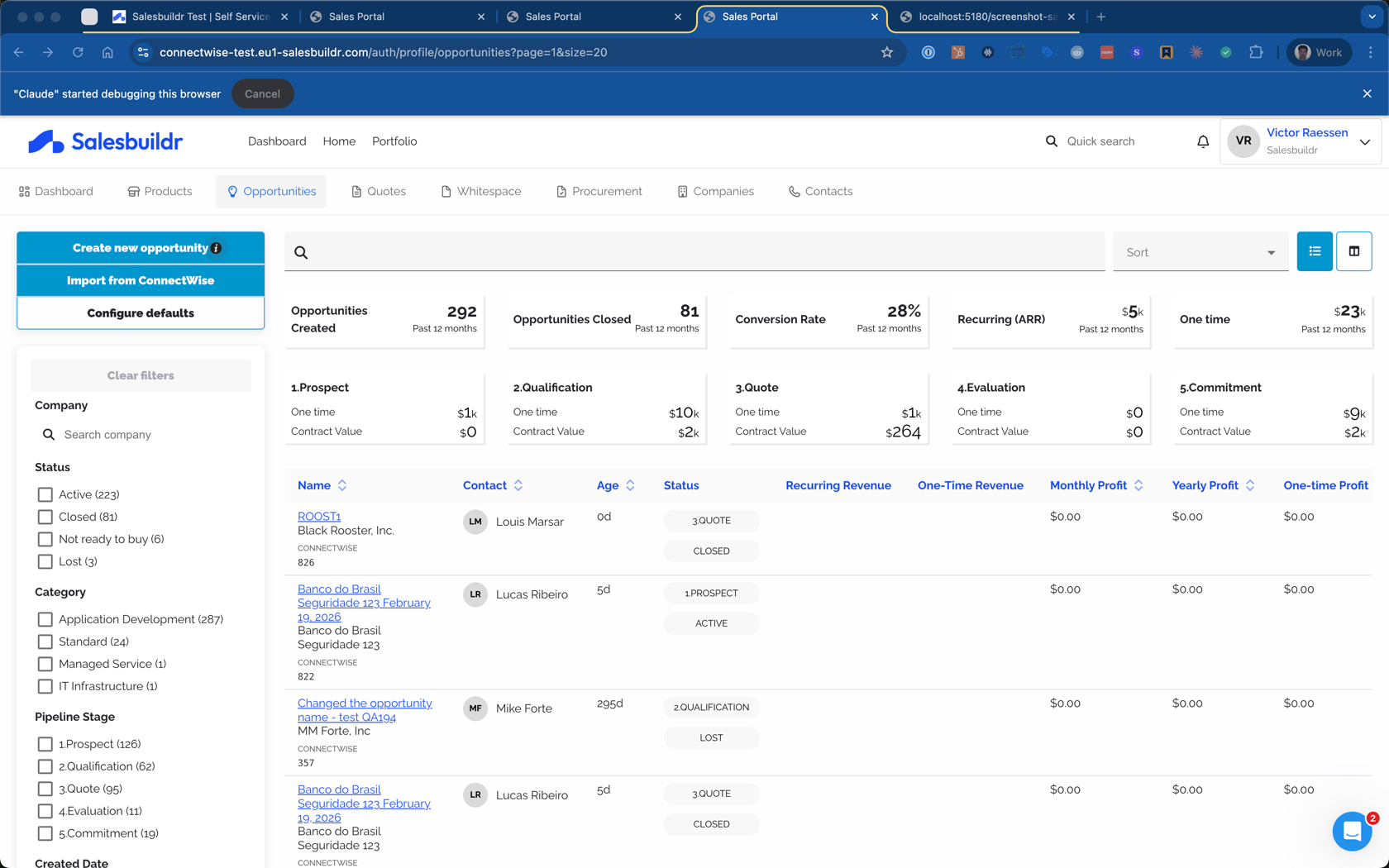View site information icon in address bar
This screenshot has width=1389, height=868.
click(143, 52)
